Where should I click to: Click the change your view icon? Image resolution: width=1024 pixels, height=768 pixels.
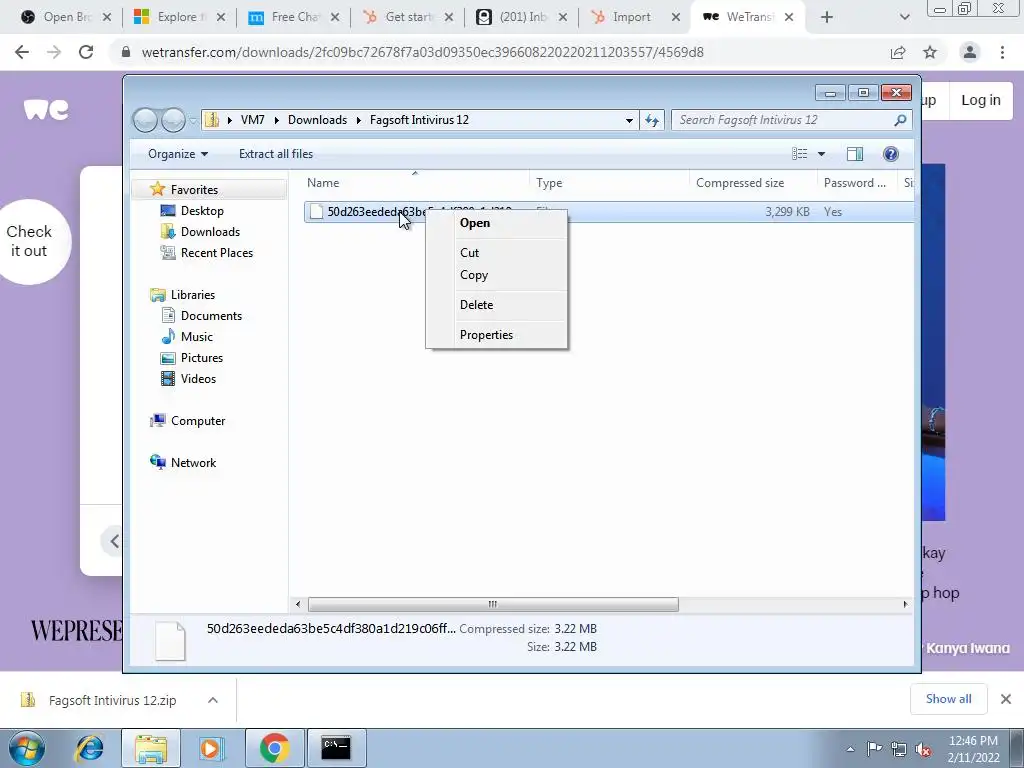(x=799, y=154)
